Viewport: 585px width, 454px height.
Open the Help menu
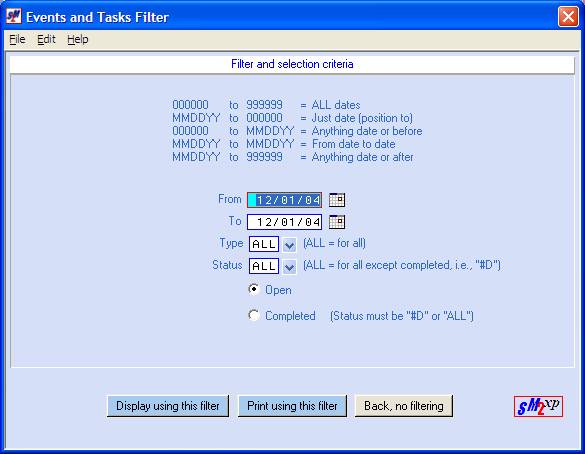coord(78,39)
